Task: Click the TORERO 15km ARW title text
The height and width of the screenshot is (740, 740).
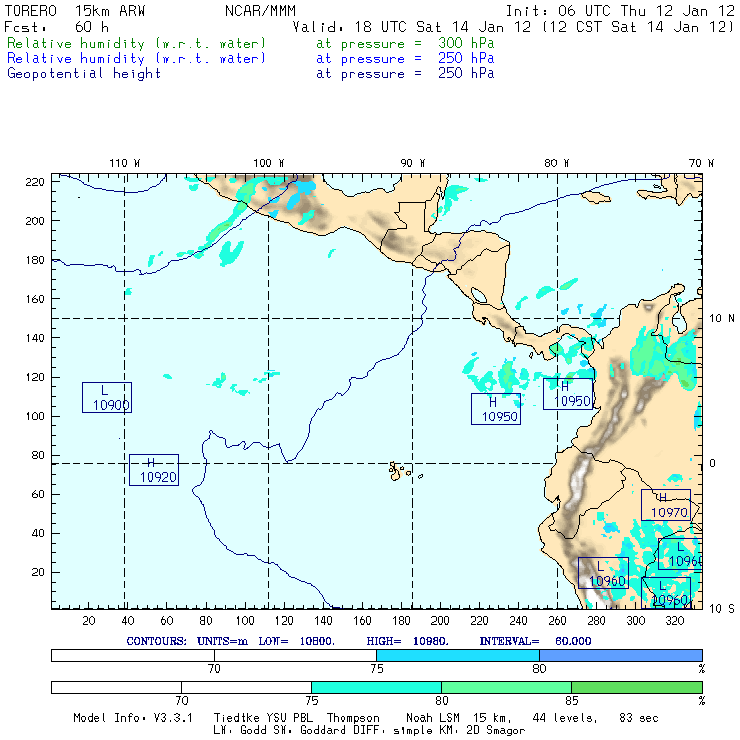Action: (75, 11)
